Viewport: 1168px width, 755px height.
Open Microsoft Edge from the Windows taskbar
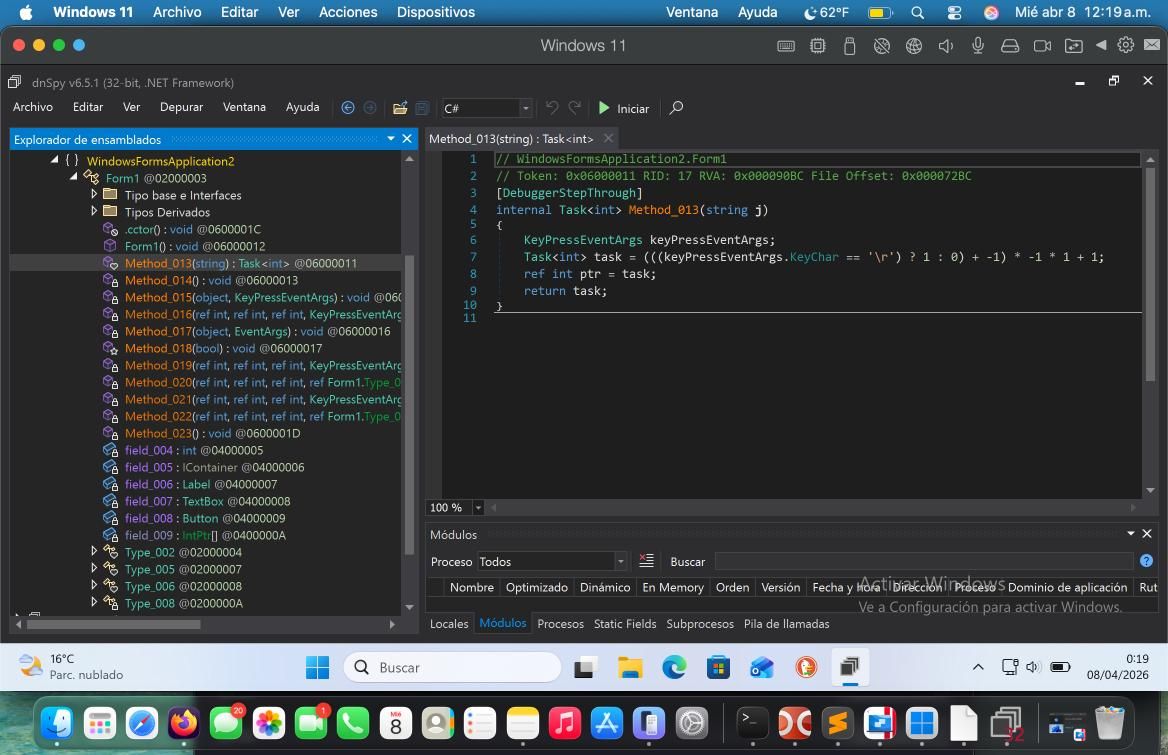[674, 667]
